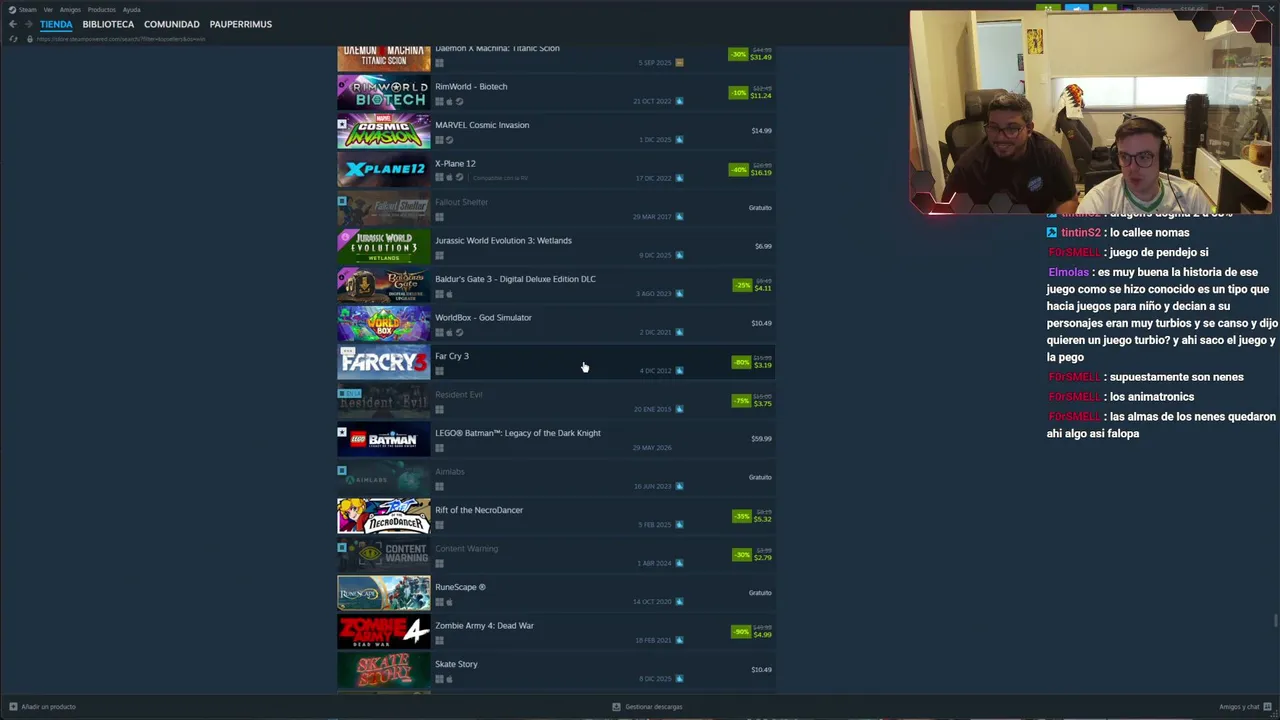Click Fallout Shelter review thumbs-up icon
This screenshot has width=1280, height=720.
click(x=679, y=217)
